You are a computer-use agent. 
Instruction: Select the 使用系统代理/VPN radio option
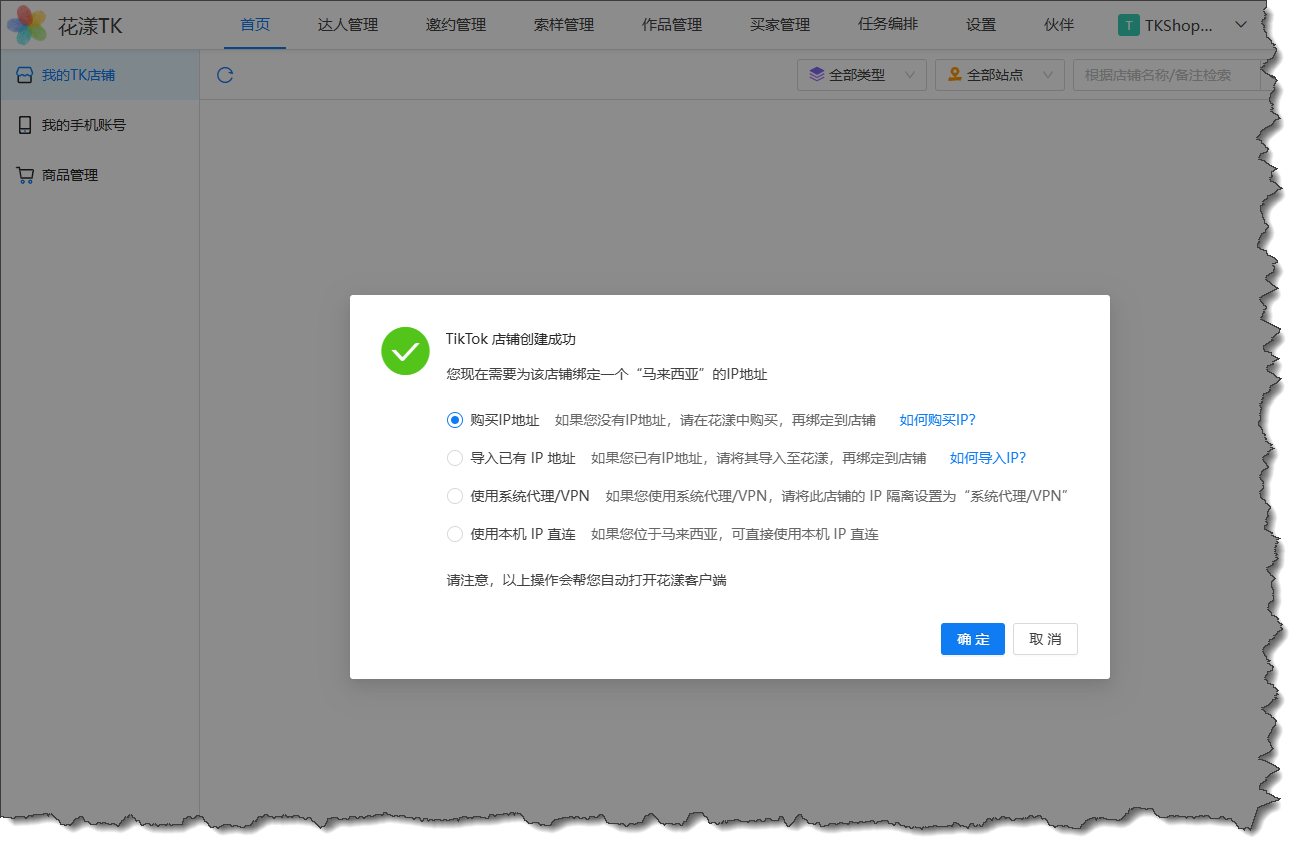tap(455, 496)
